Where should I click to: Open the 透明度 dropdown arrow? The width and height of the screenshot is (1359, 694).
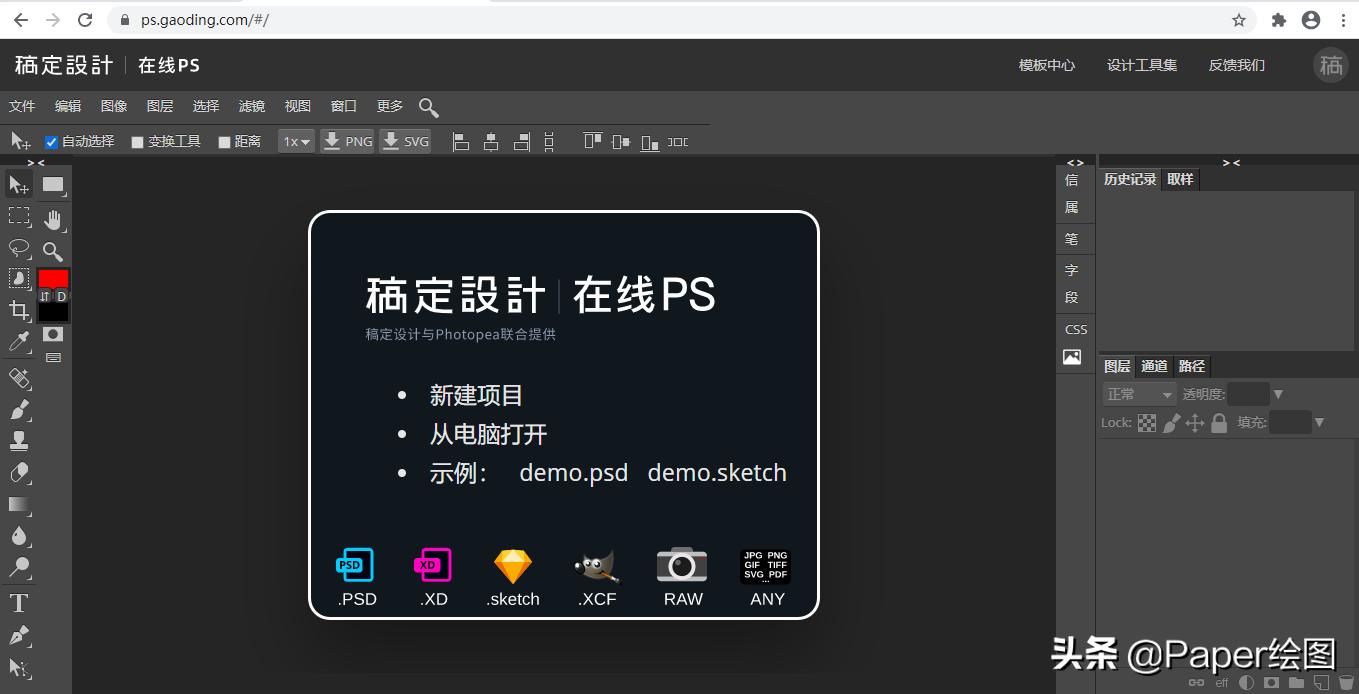(1279, 393)
